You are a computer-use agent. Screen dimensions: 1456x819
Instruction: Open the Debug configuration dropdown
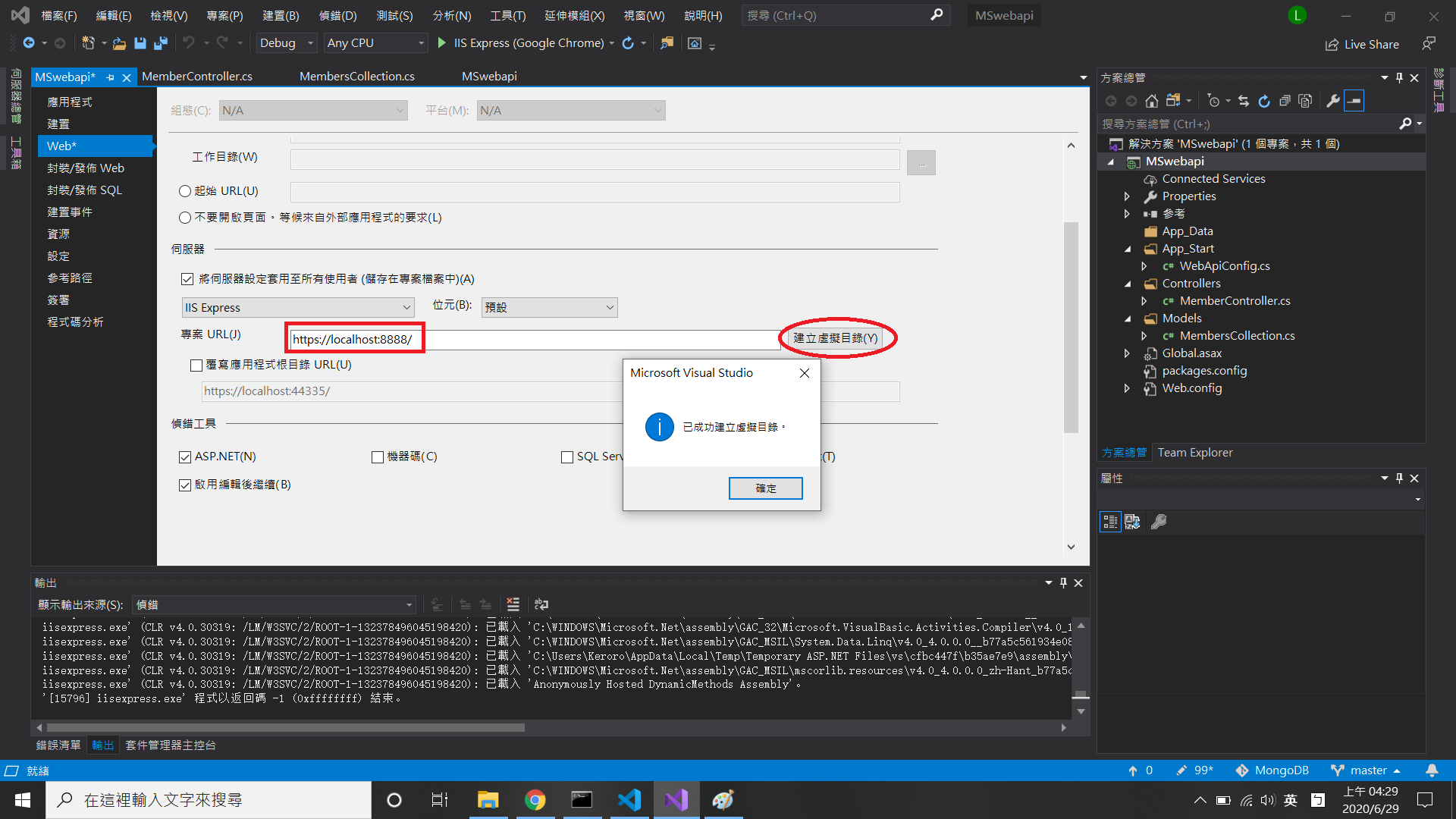coord(286,43)
